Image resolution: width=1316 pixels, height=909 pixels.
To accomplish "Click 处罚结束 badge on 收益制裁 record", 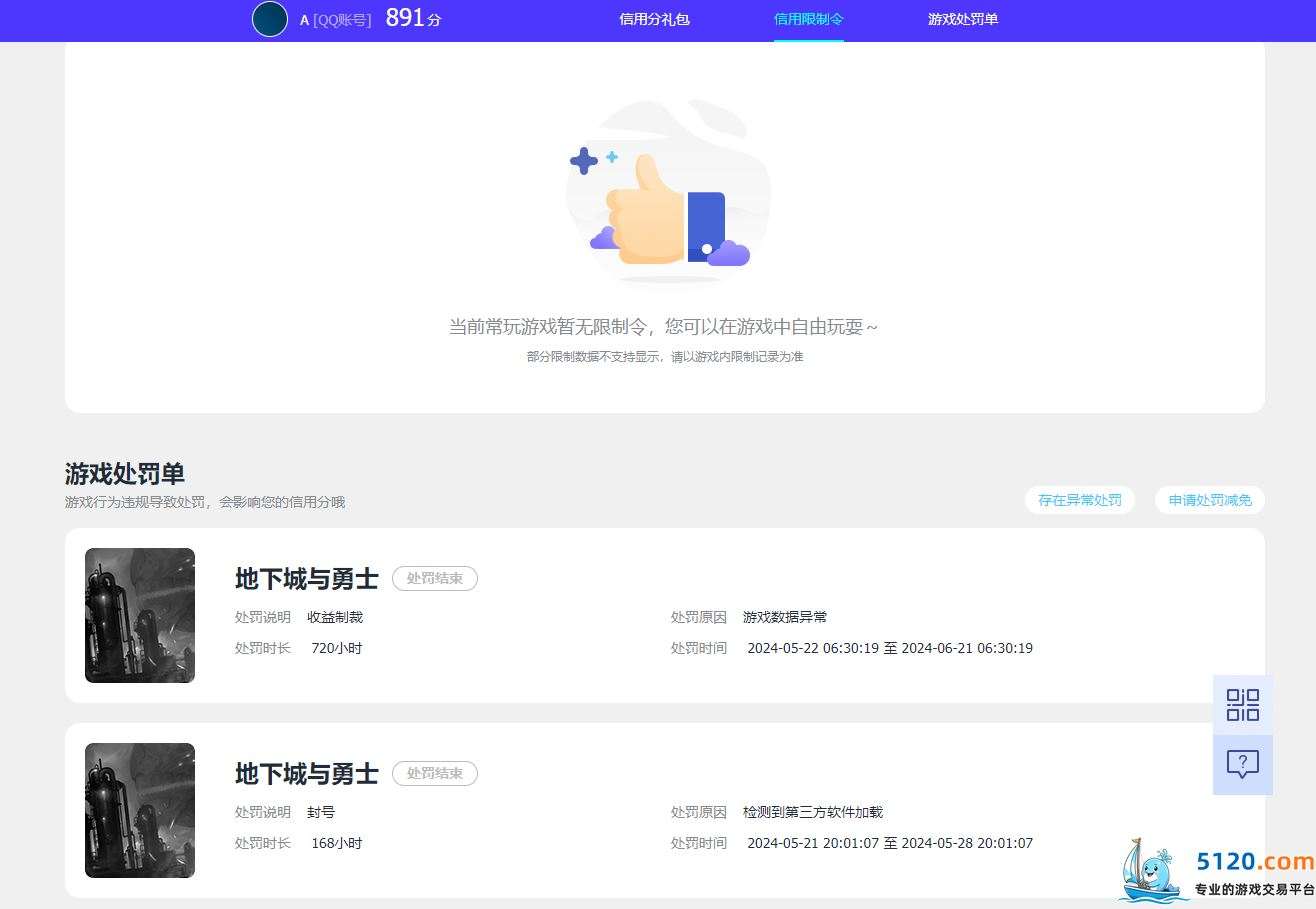I will (x=435, y=578).
